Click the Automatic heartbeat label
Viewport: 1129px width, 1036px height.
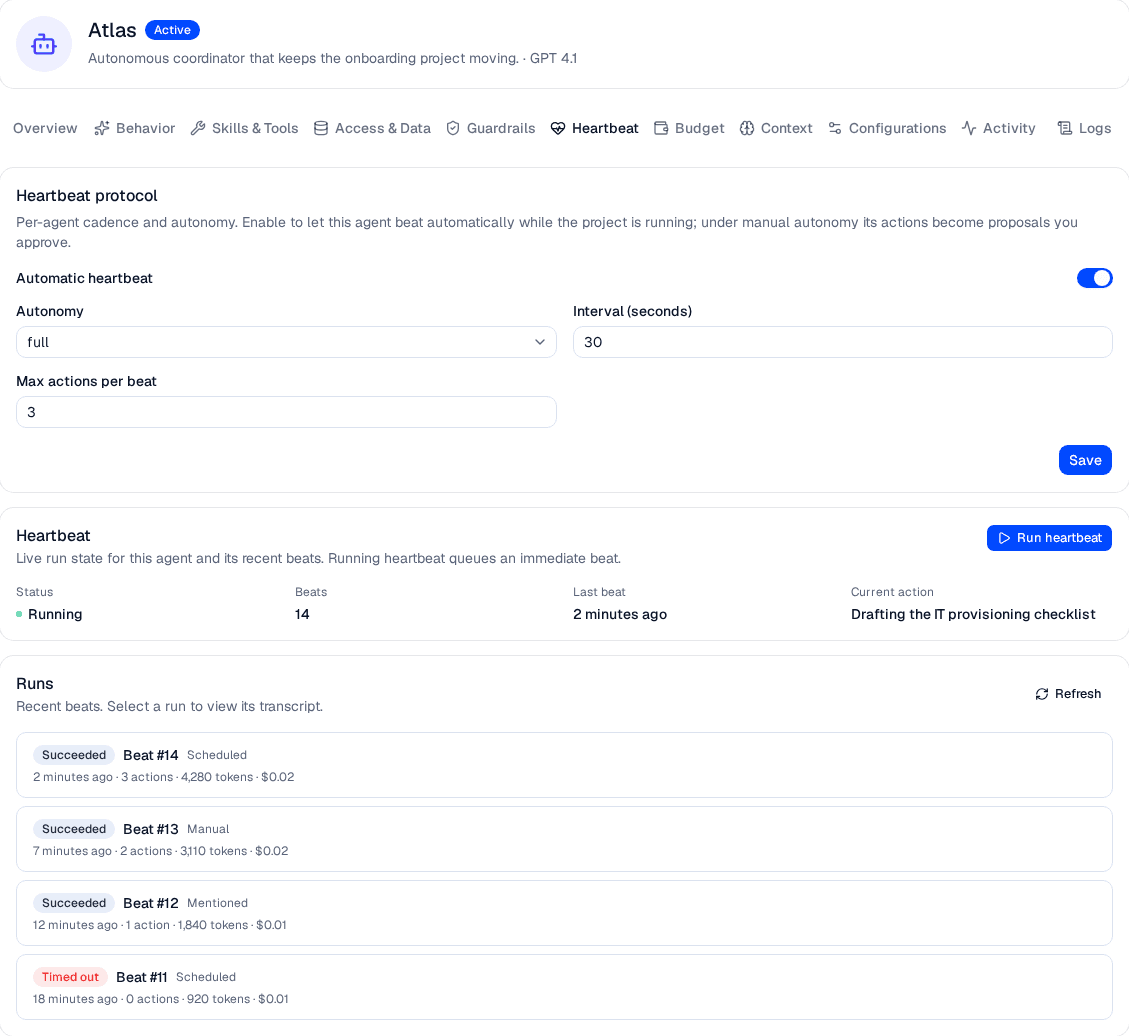click(84, 279)
